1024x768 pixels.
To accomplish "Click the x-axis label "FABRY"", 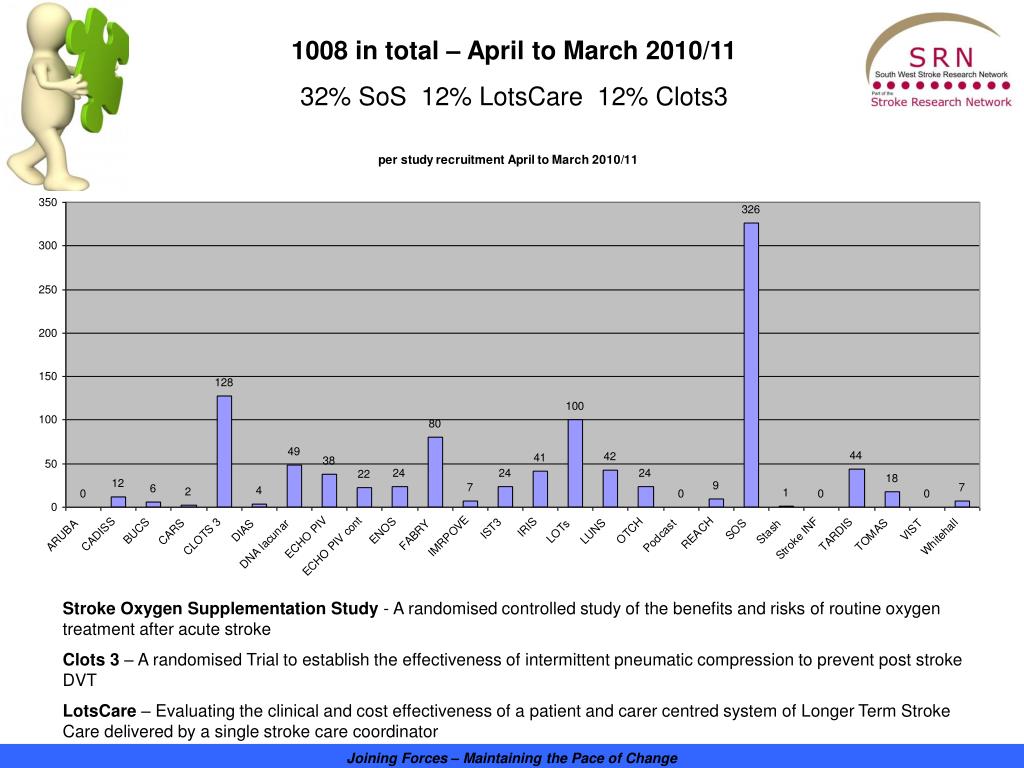I will pos(415,534).
